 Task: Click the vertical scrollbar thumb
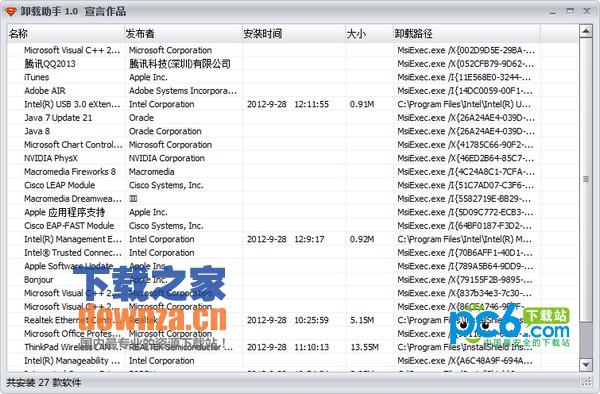point(585,179)
